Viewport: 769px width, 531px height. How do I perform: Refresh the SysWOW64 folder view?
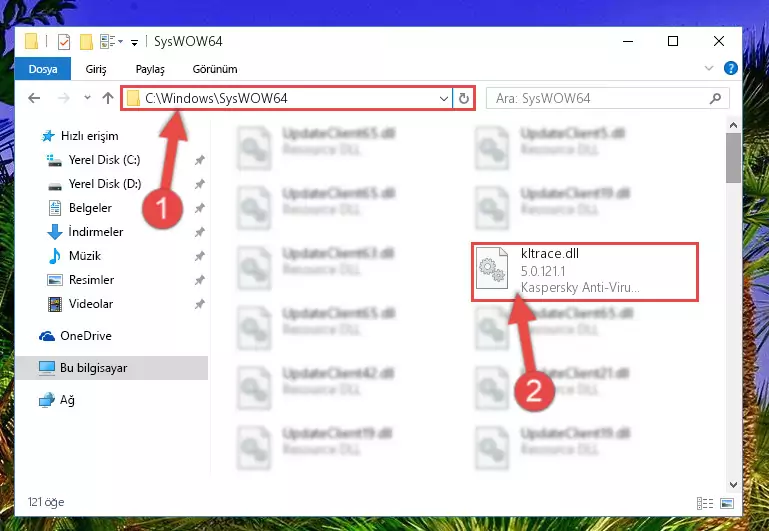(x=463, y=99)
